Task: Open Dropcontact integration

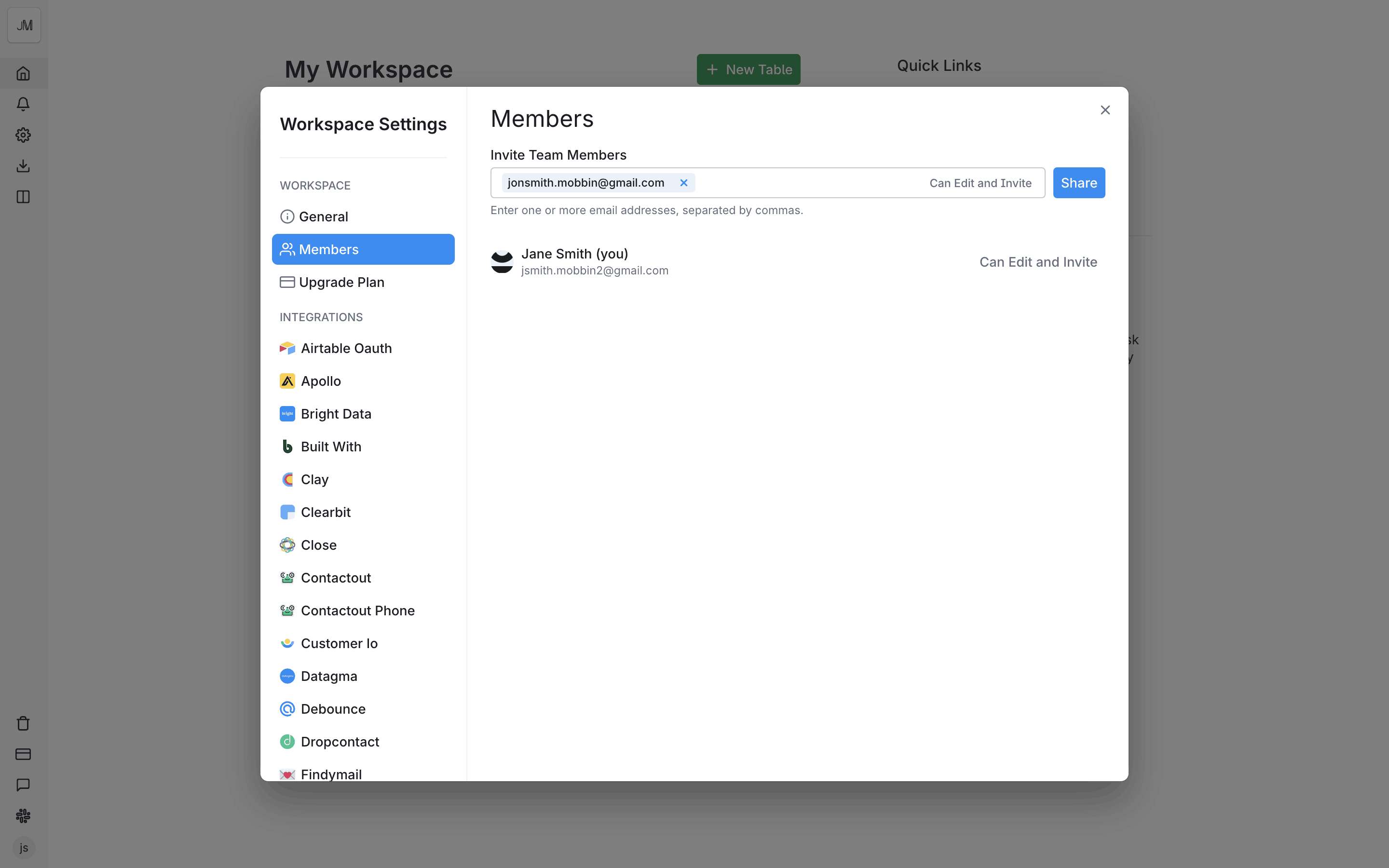Action: (x=363, y=742)
